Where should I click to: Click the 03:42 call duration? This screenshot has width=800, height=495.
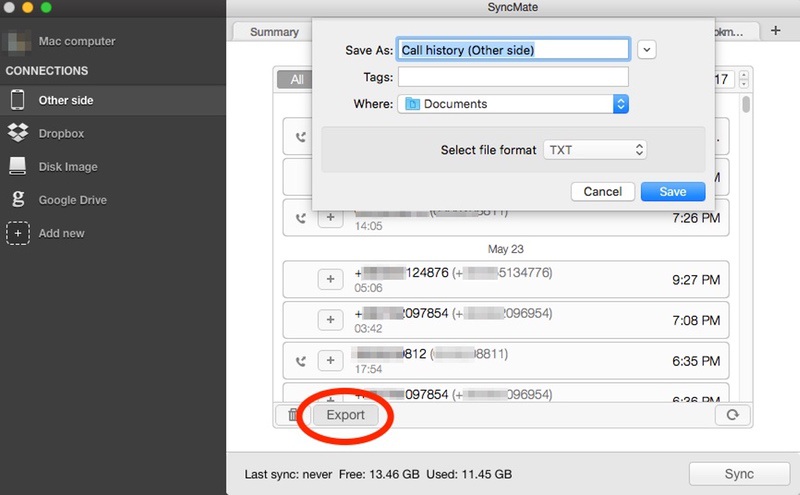tap(368, 329)
